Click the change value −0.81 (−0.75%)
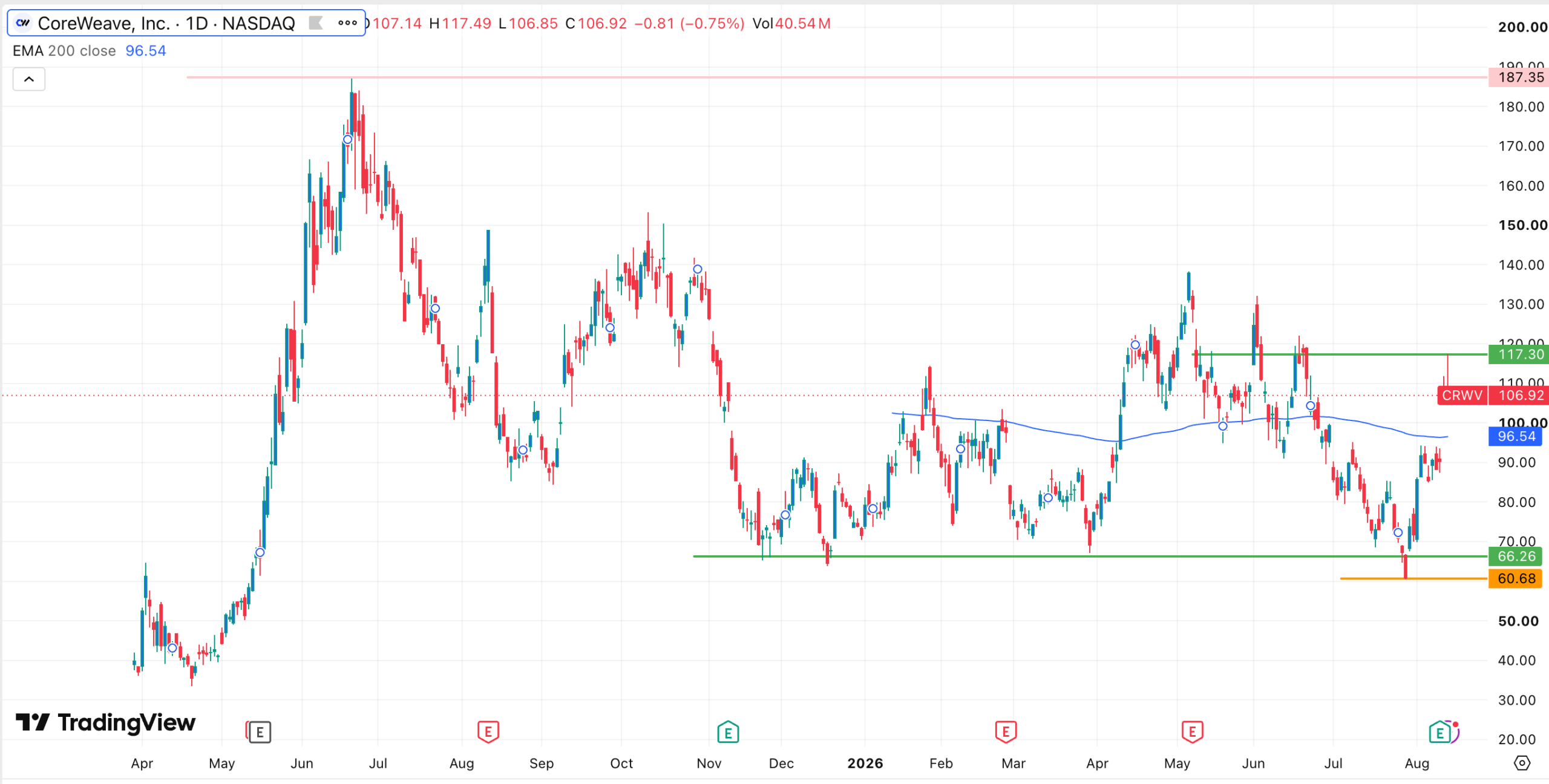 pos(689,24)
